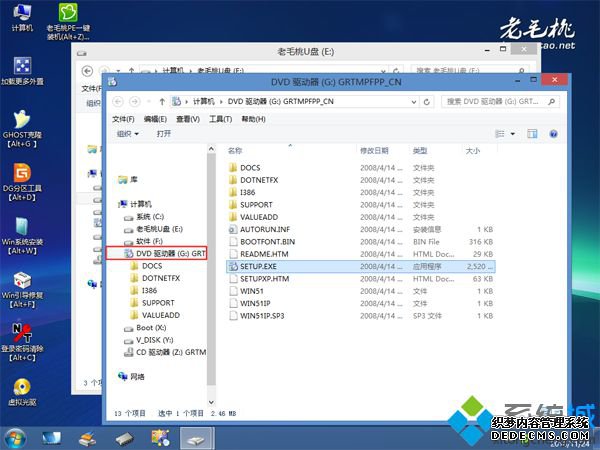Select 老毛桃U盘 (E:) in tree
Image resolution: width=600 pixels, height=450 pixels.
pos(154,229)
